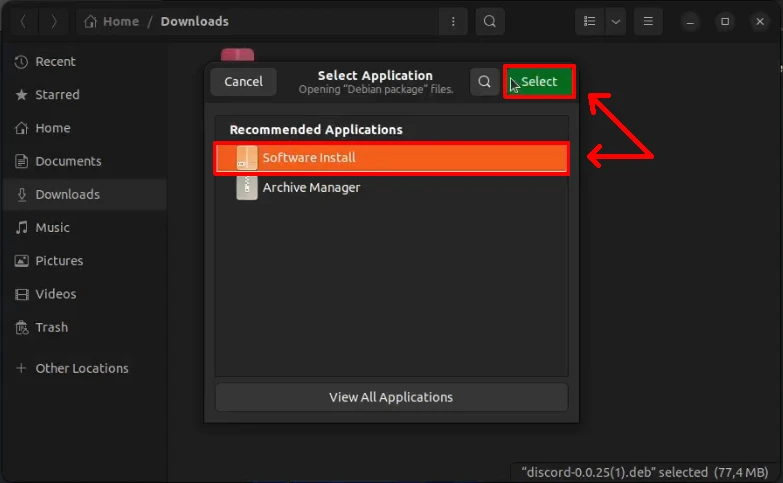Open the Files window search
Image resolution: width=783 pixels, height=483 pixels.
click(x=490, y=21)
